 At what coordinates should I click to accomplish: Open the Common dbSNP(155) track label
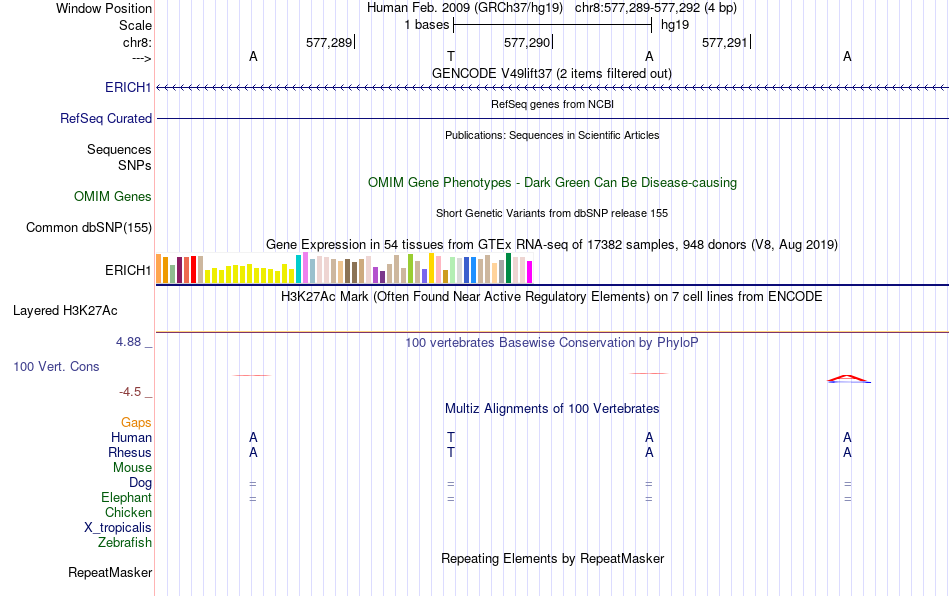point(88,228)
